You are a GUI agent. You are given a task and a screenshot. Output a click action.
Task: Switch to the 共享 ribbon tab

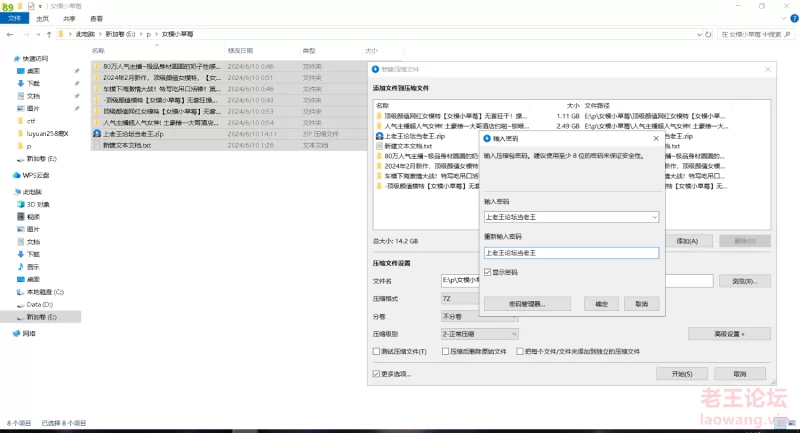(x=68, y=18)
